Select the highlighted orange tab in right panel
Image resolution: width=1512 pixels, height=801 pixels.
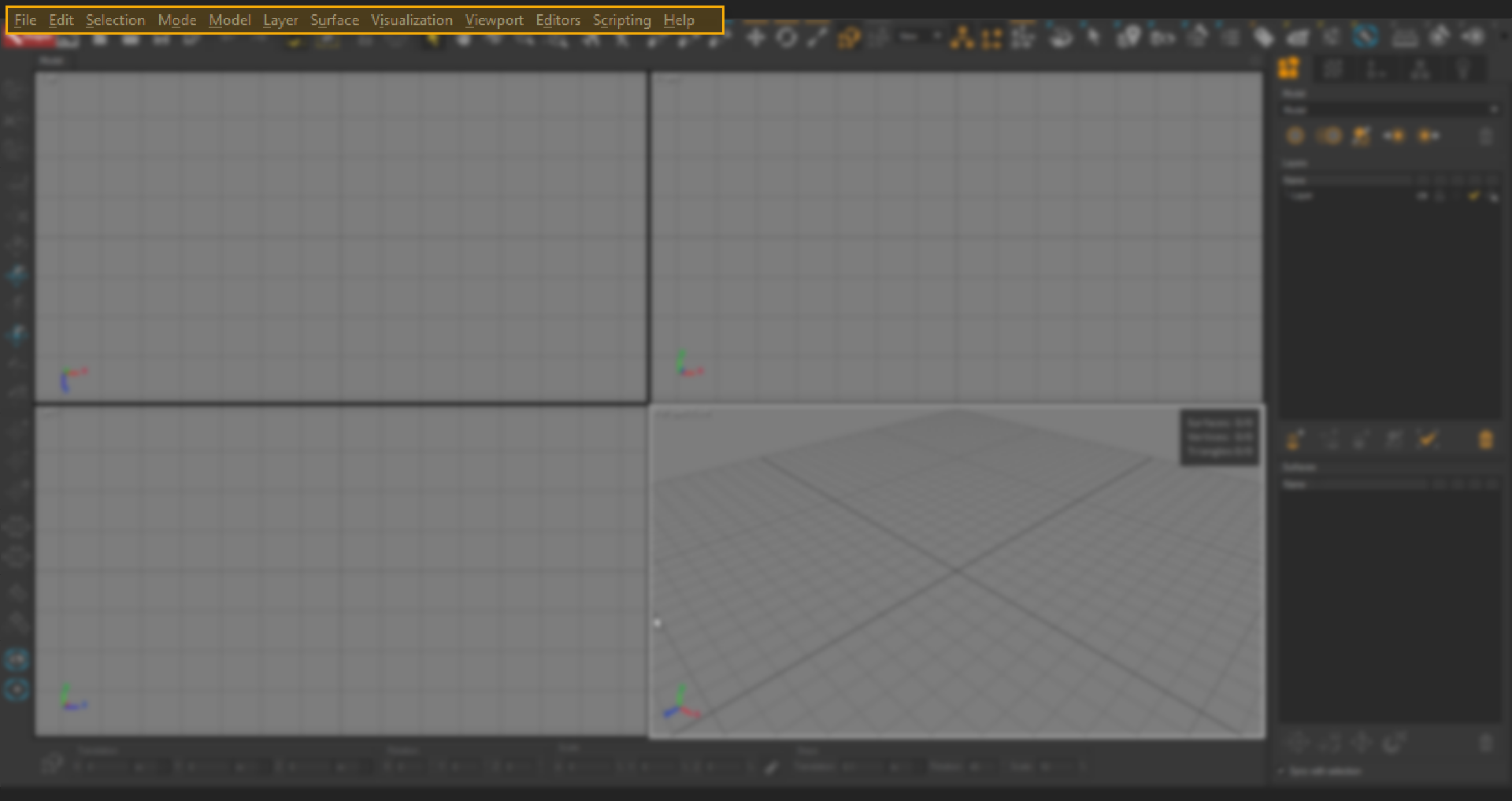[x=1289, y=69]
